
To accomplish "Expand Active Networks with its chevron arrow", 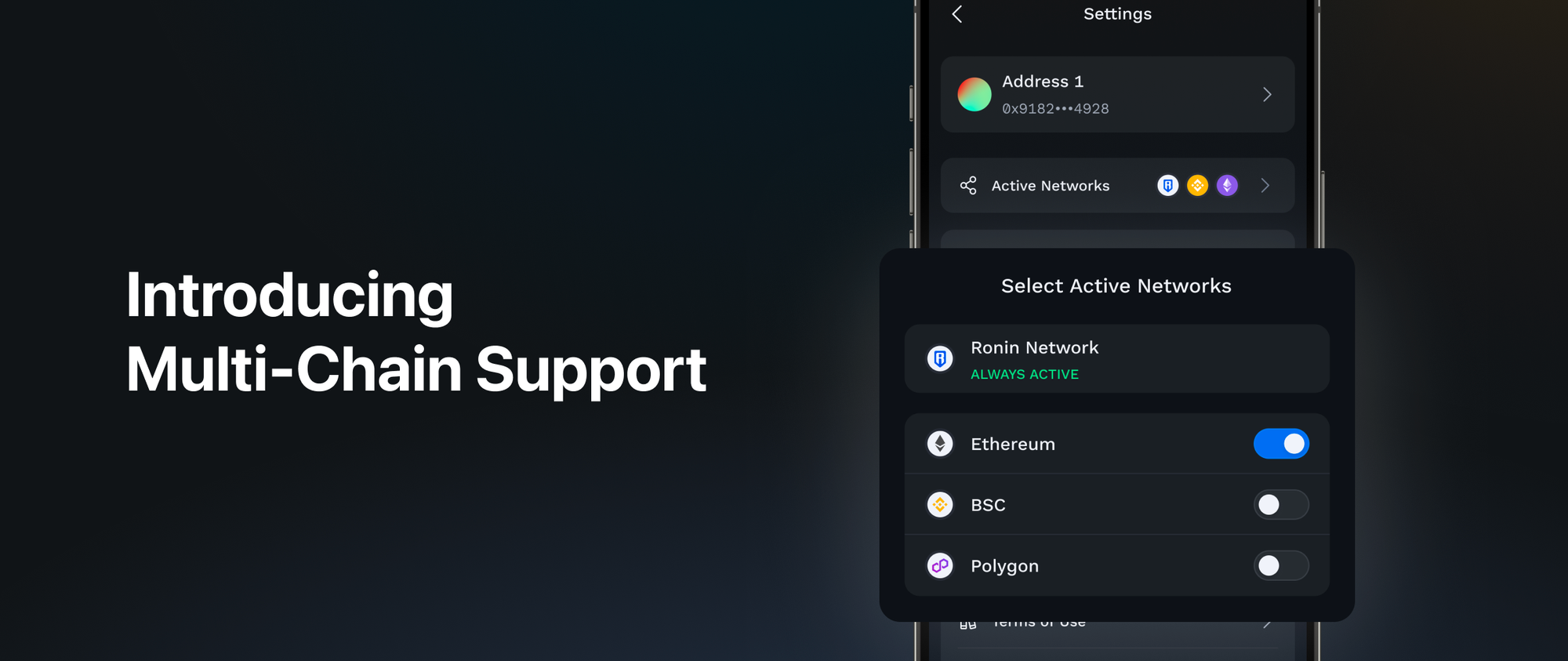I will [1265, 185].
